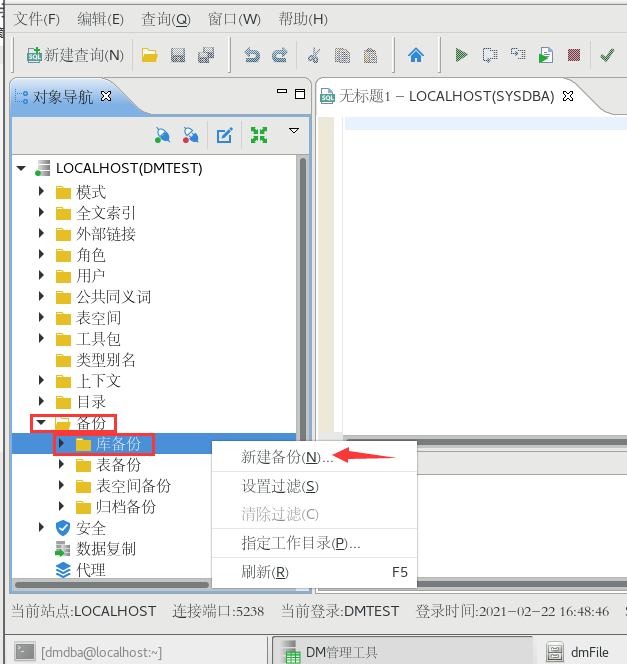Close the 对象导航 tab
The width and height of the screenshot is (627, 664).
pyautogui.click(x=106, y=97)
